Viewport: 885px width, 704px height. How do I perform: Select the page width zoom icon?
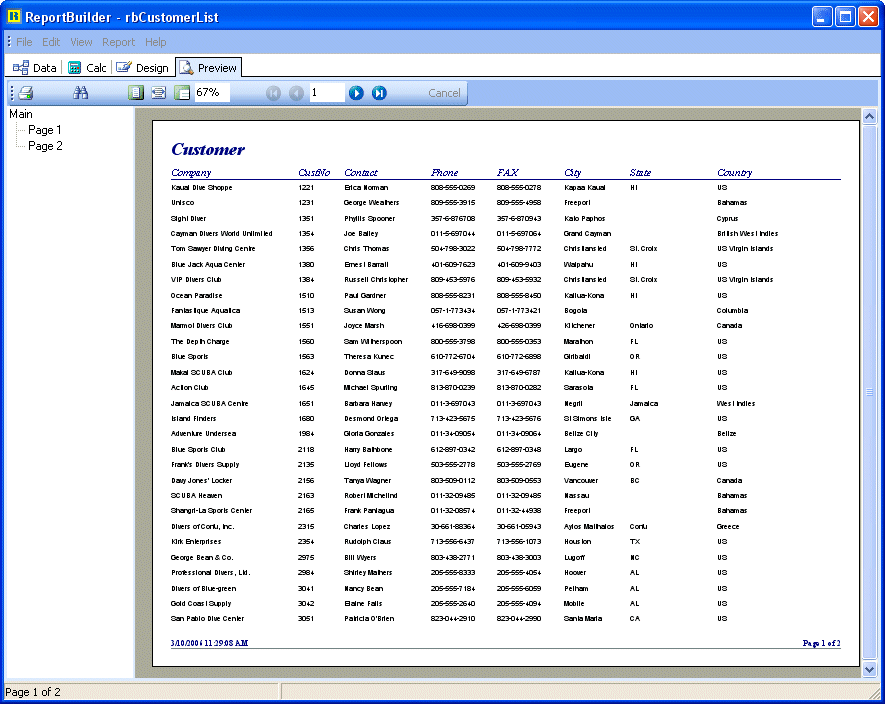pyautogui.click(x=159, y=93)
